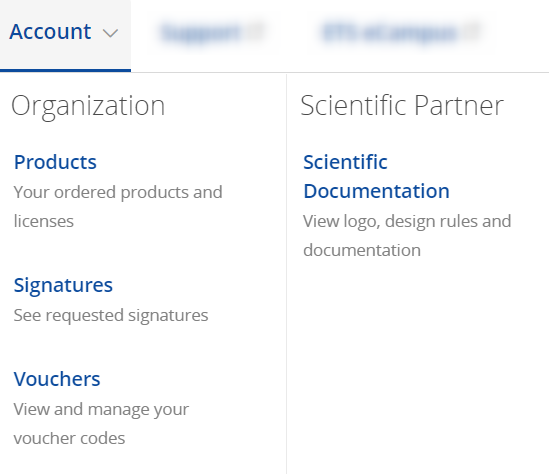
Task: Go to the Vouchers page
Action: point(57,379)
